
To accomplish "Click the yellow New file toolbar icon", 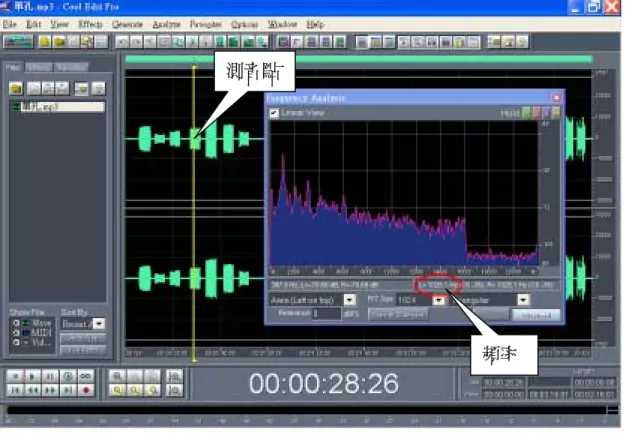I will [x=45, y=41].
